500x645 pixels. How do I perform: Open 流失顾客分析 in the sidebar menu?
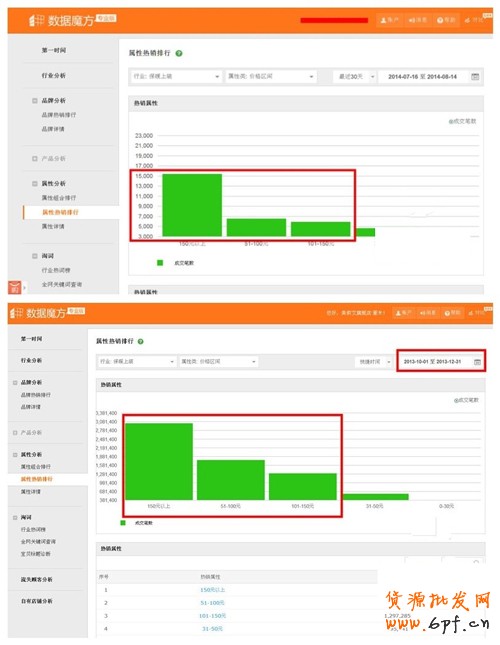[37, 579]
